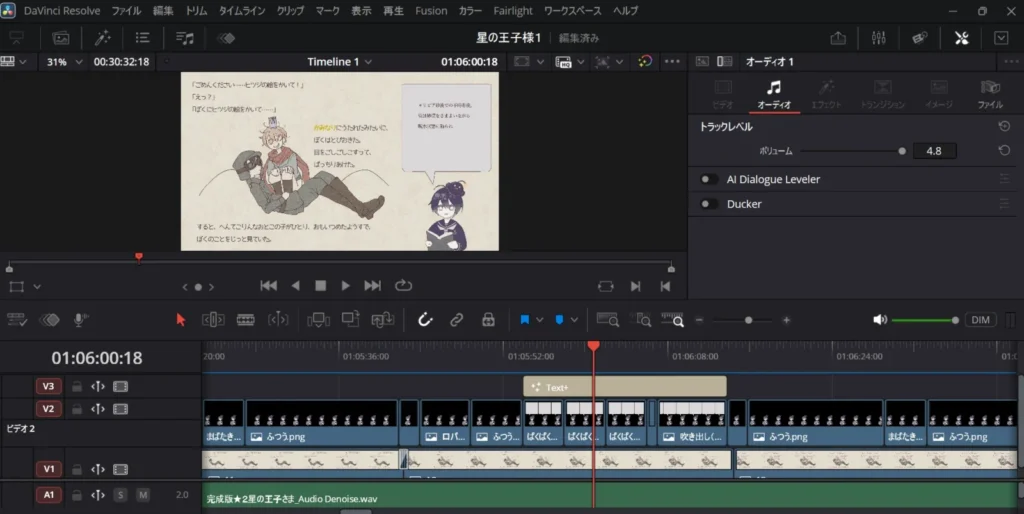This screenshot has height=514, width=1024.
Task: Click the Quick Export icon
Action: [838, 38]
